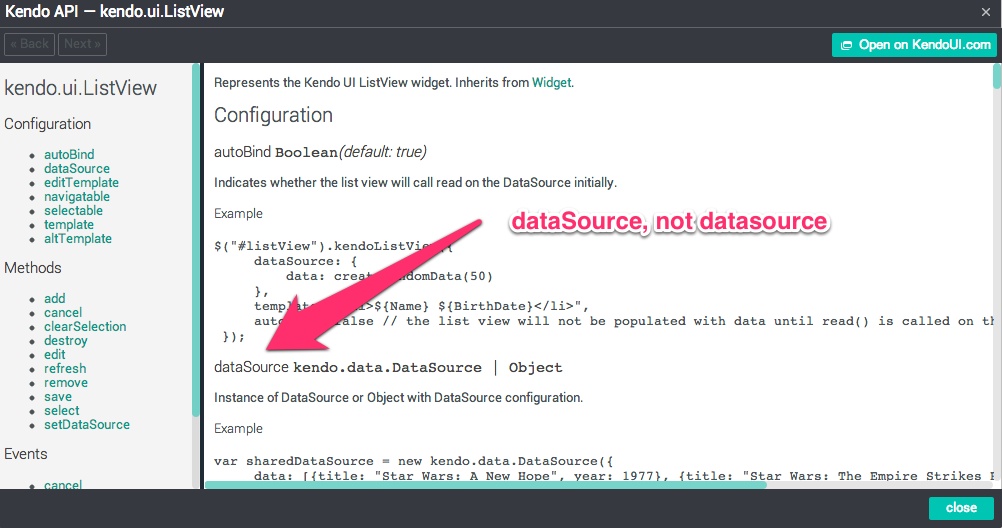Go back with the Back button
This screenshot has width=1002, height=528.
pyautogui.click(x=29, y=44)
